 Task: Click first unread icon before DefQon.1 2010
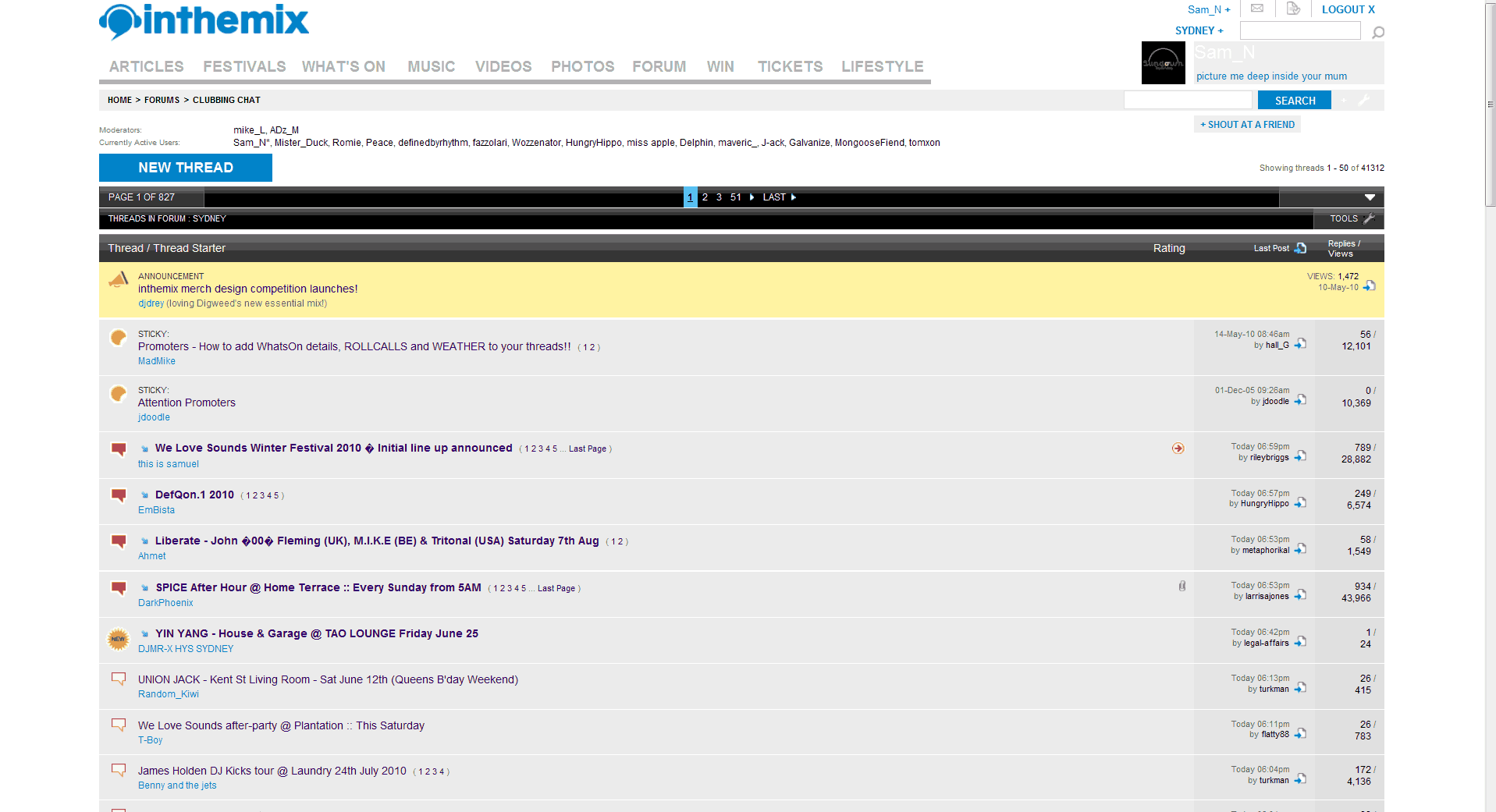pos(144,495)
